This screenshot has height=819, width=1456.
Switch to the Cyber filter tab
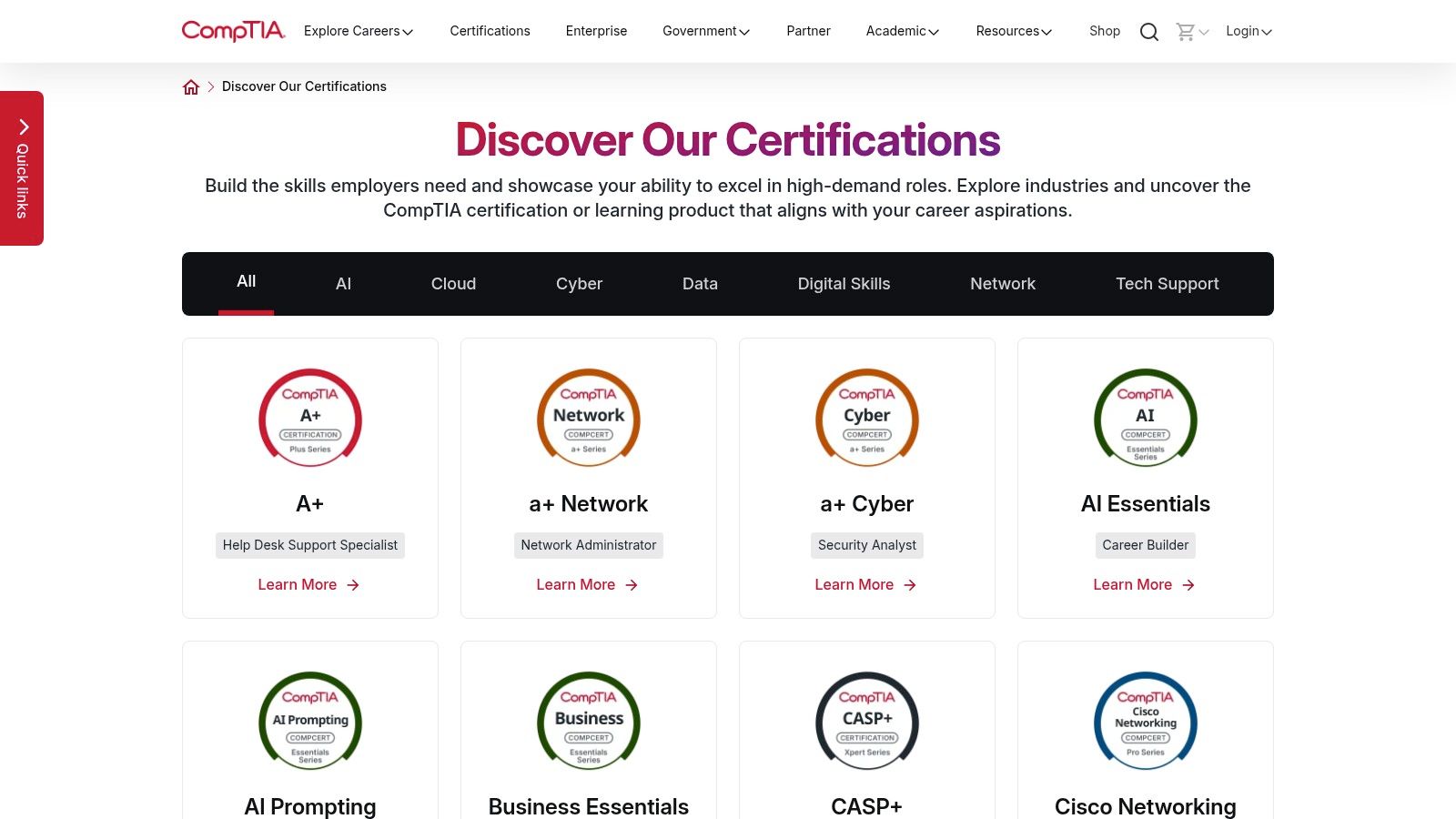(579, 283)
